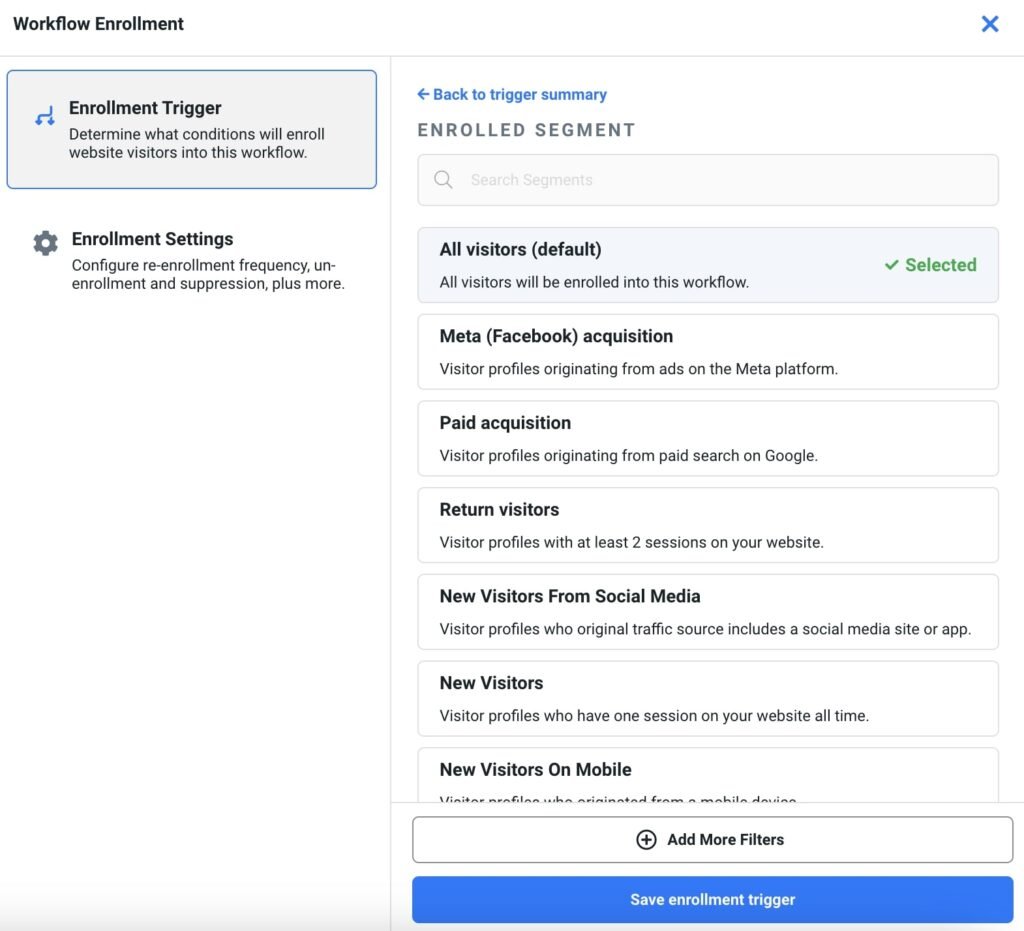Select New Visitors From Social Media segment

coord(707,612)
